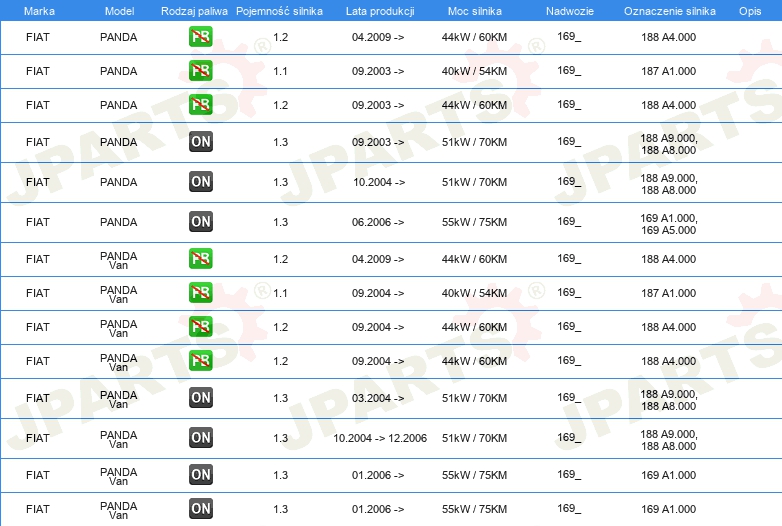Image resolution: width=782 pixels, height=526 pixels.
Task: Click the ON diesel icon for PANDA Van 10.2004 -> 12.2006
Action: coord(200,437)
